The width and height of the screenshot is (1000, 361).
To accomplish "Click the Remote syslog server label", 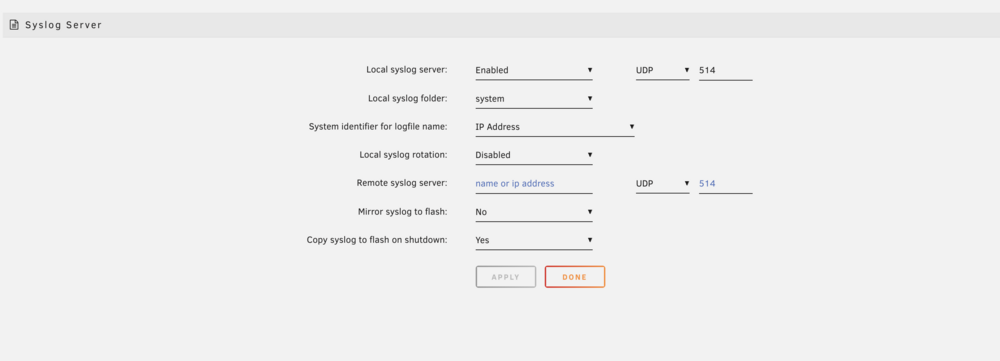I will [402, 183].
